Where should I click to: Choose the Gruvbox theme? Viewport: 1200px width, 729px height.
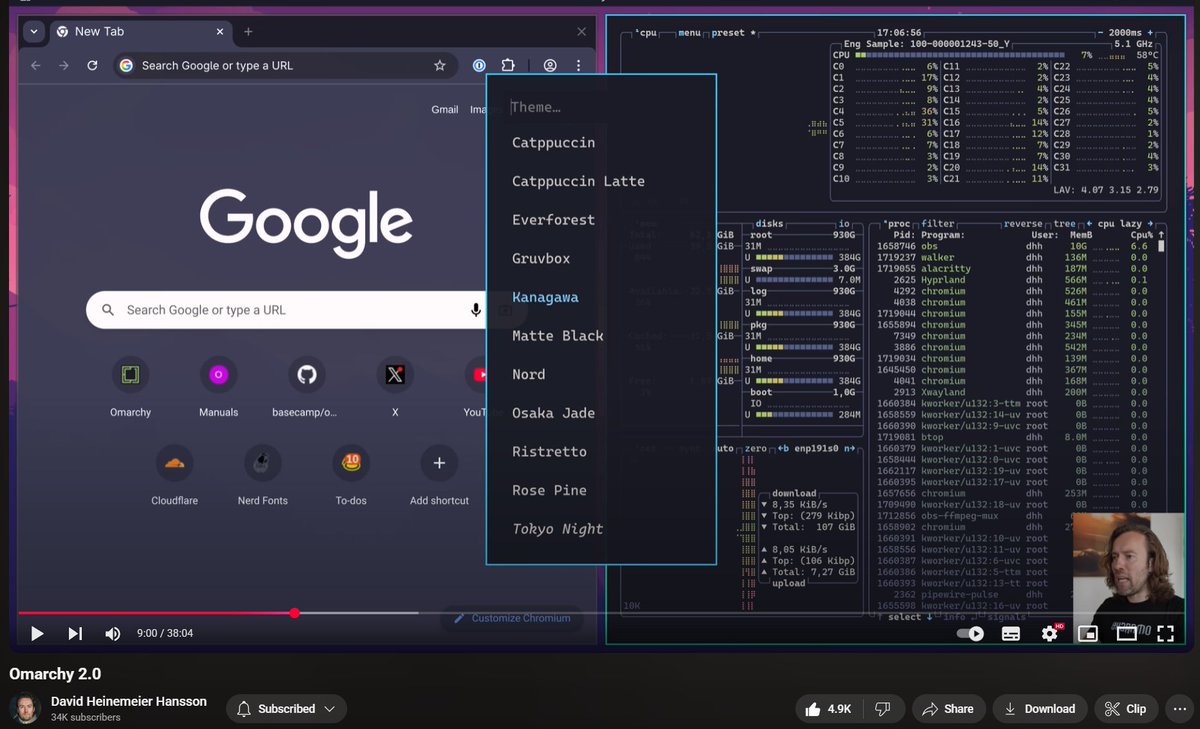[x=541, y=259]
